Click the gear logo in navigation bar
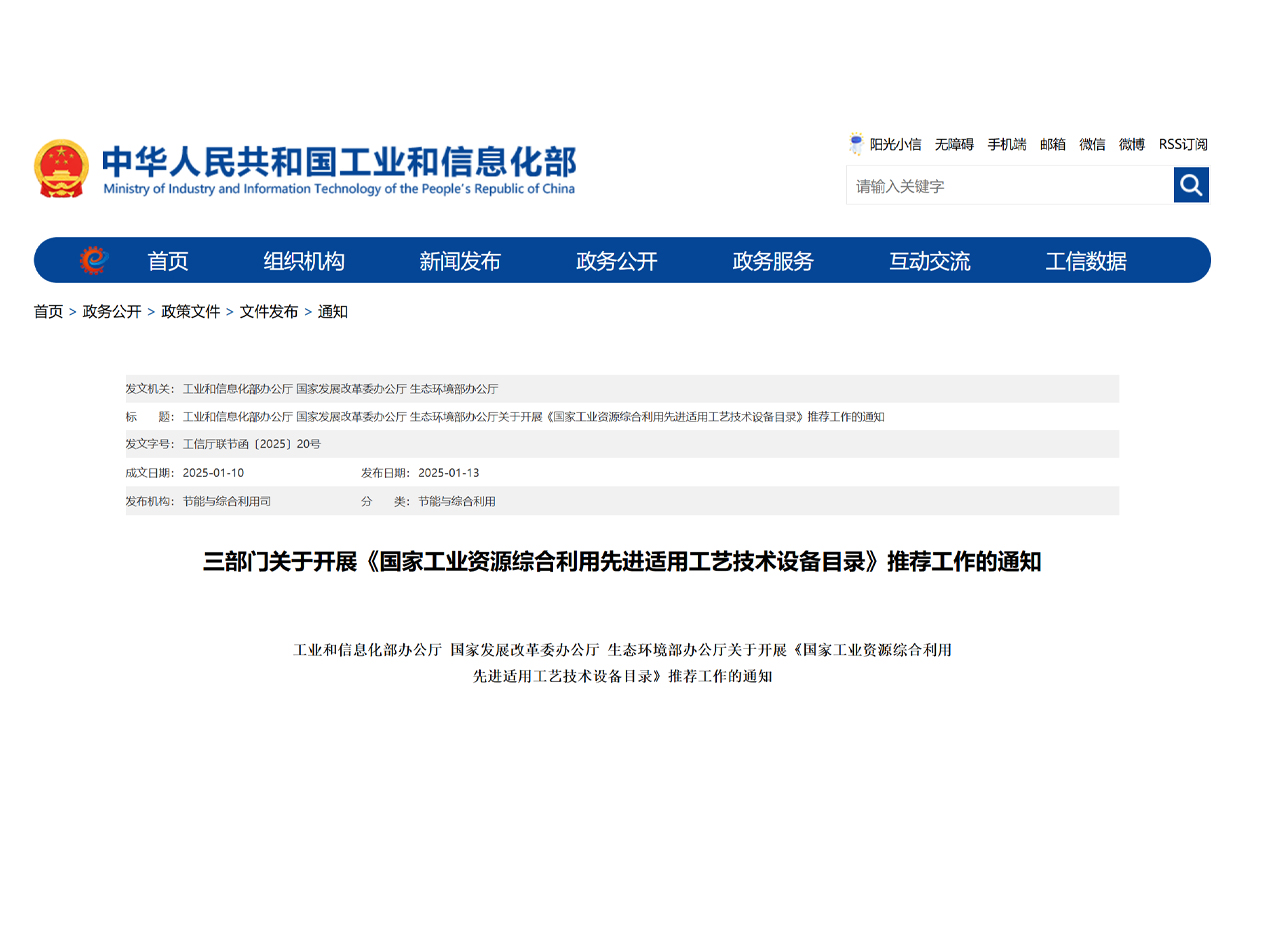1276x930 pixels. (94, 260)
